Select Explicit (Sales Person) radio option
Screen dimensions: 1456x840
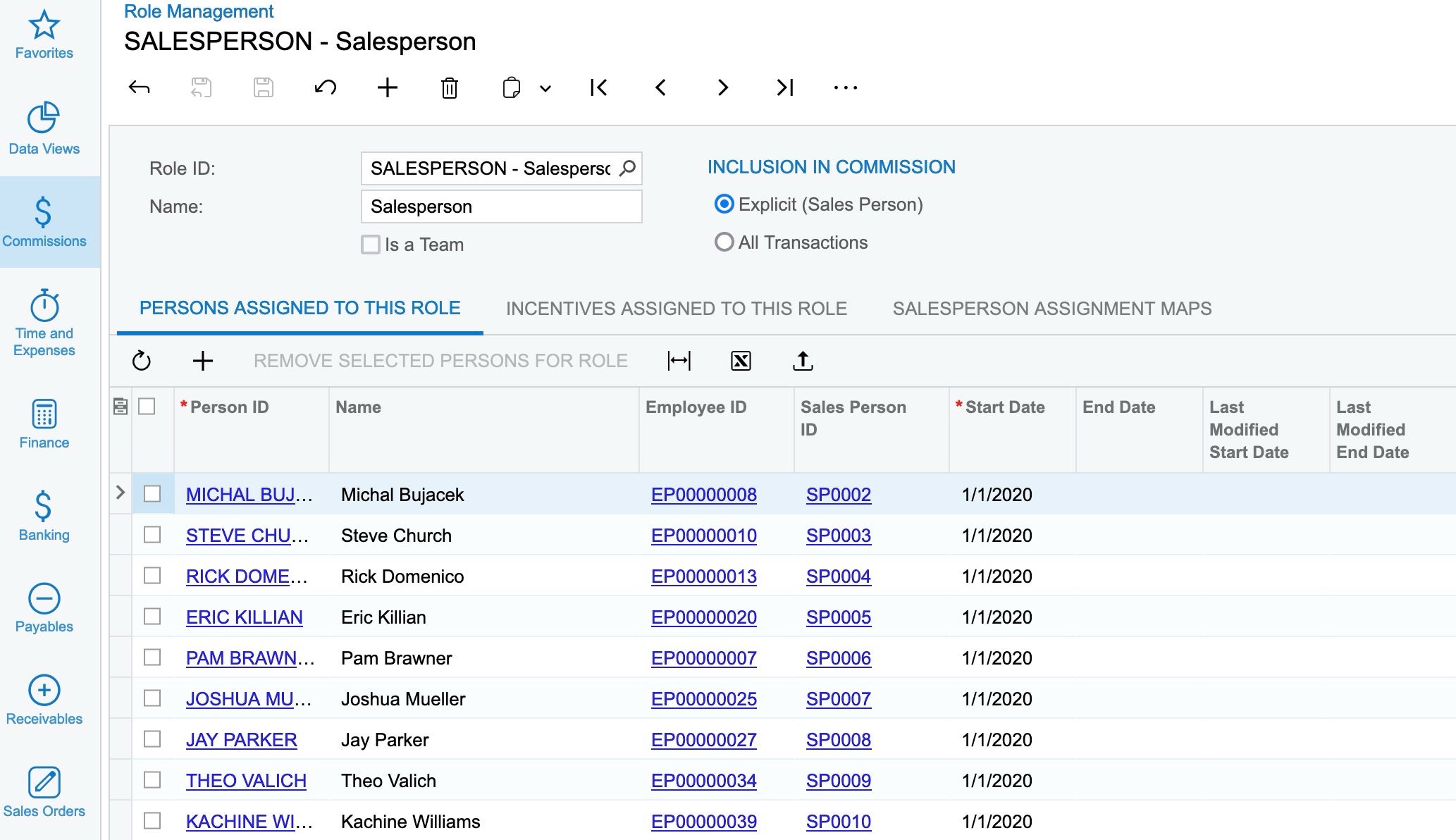click(724, 204)
